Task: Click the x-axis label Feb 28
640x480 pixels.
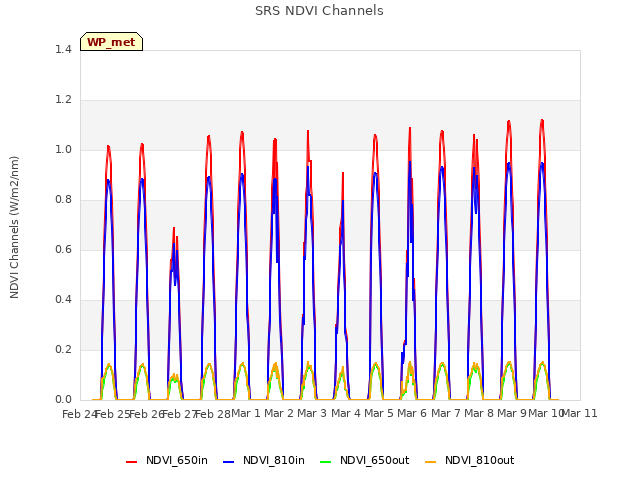Action: point(213,414)
